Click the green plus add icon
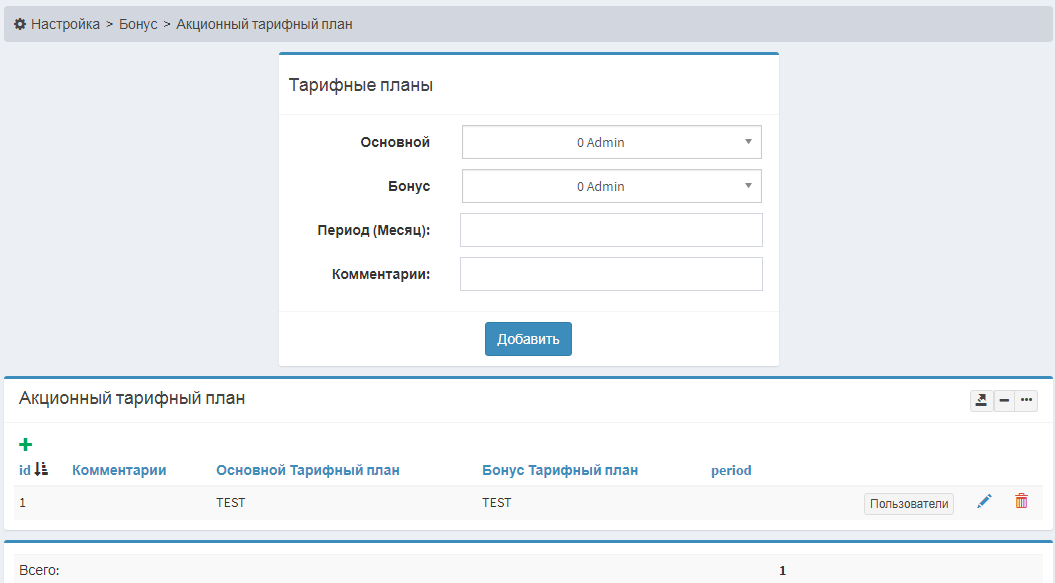The height and width of the screenshot is (583, 1055). coord(26,445)
